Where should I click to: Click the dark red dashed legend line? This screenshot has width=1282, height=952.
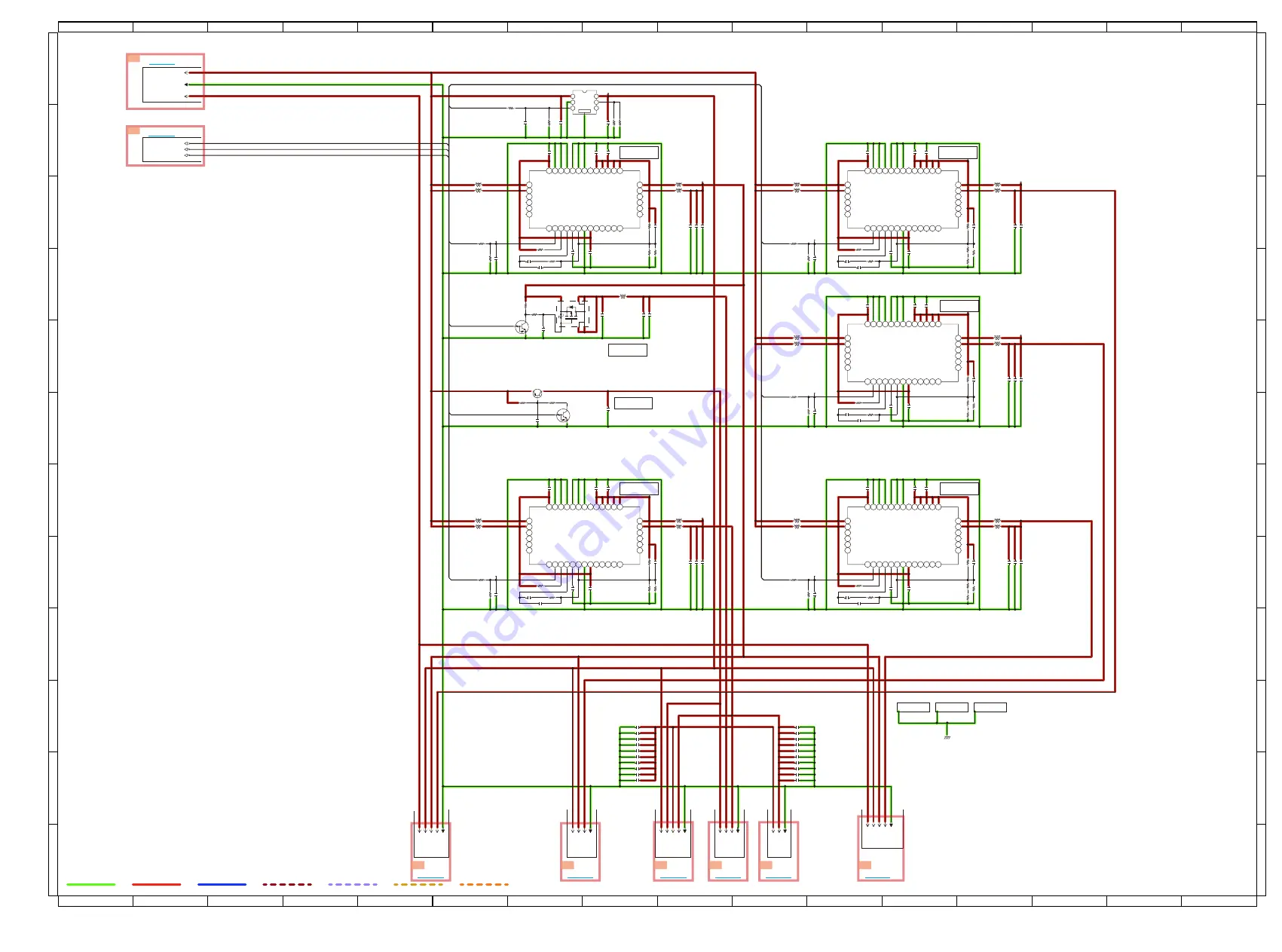(287, 884)
